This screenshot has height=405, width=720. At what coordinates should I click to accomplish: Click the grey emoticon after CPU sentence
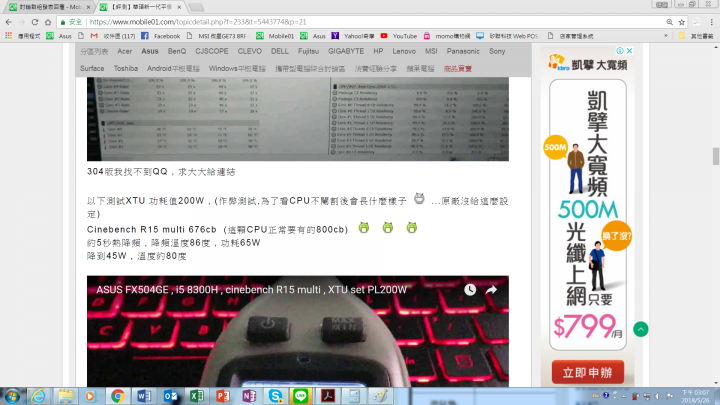[419, 199]
